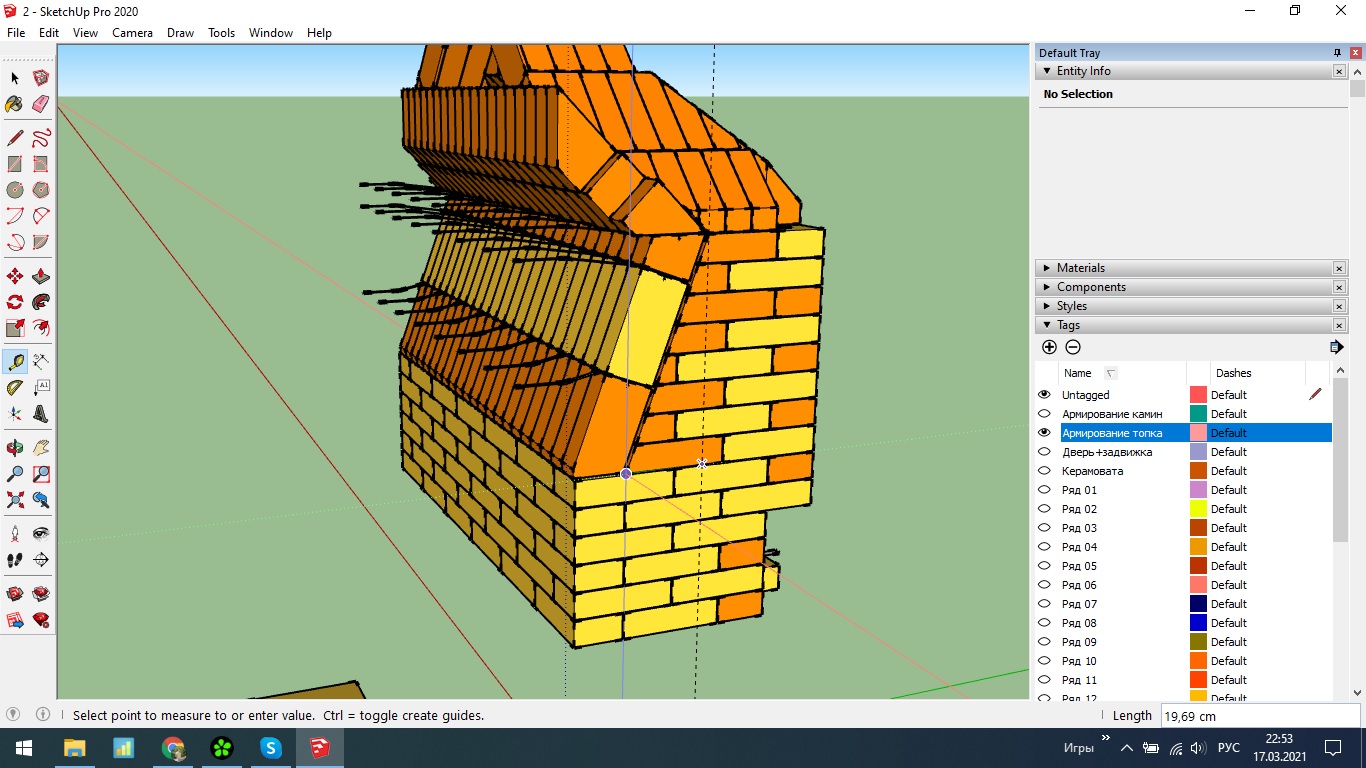Screen dimensions: 1366x768
Task: Open the Window menu
Action: point(270,33)
